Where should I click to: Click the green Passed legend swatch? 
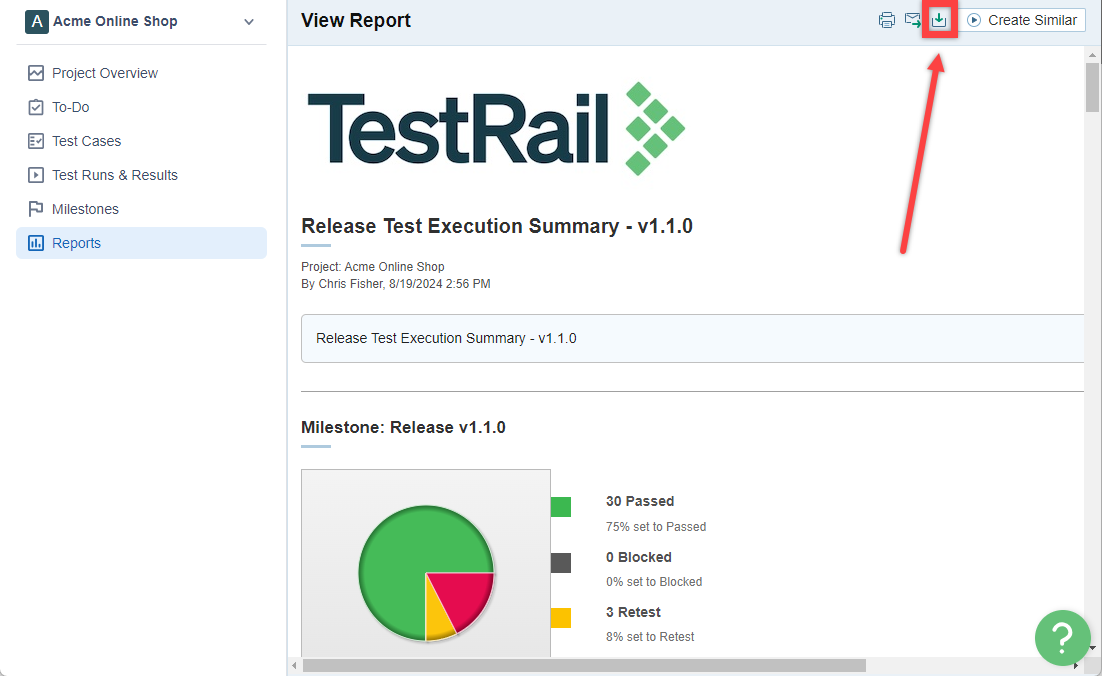(x=561, y=507)
